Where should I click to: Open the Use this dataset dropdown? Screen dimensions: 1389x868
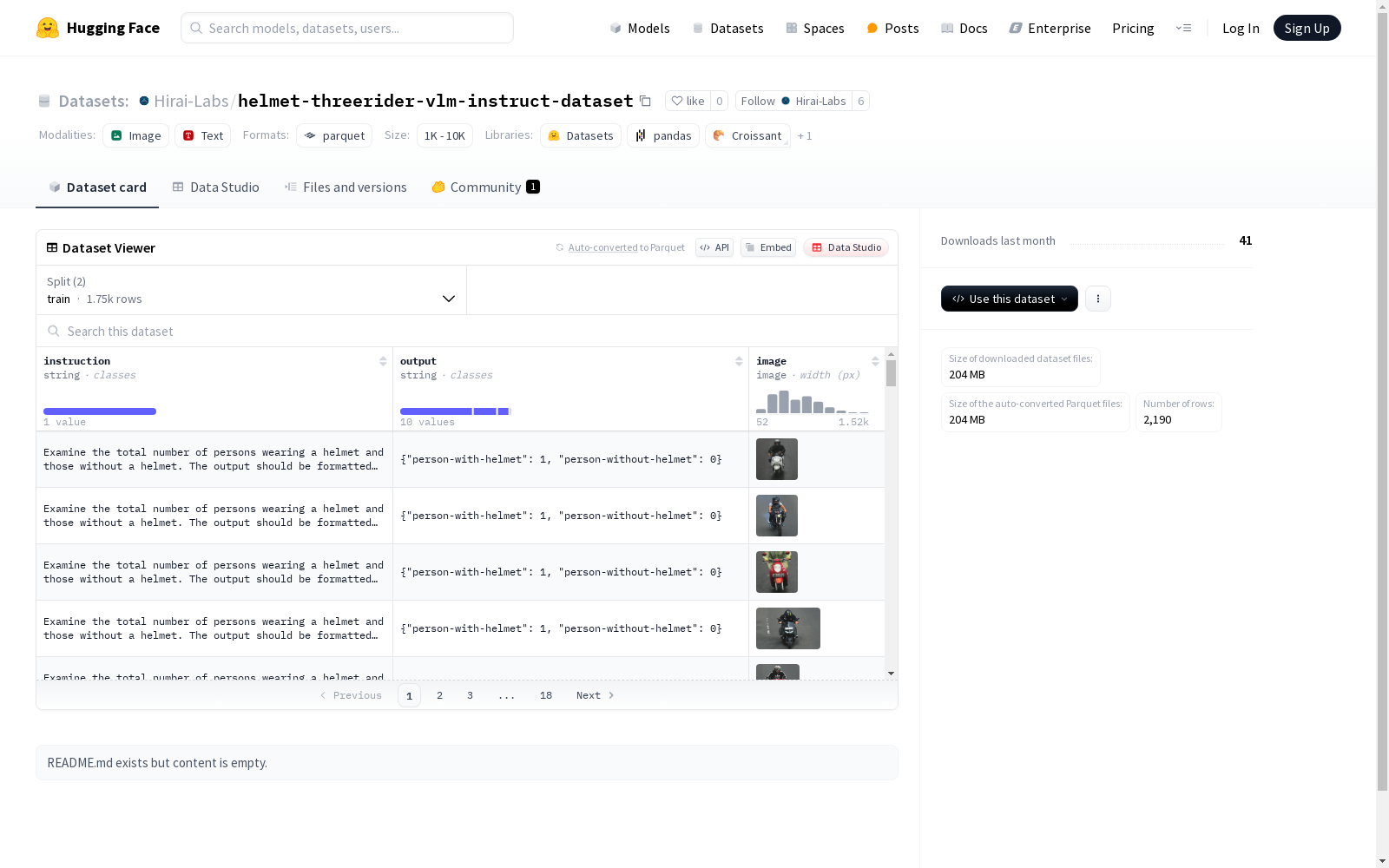[1010, 299]
